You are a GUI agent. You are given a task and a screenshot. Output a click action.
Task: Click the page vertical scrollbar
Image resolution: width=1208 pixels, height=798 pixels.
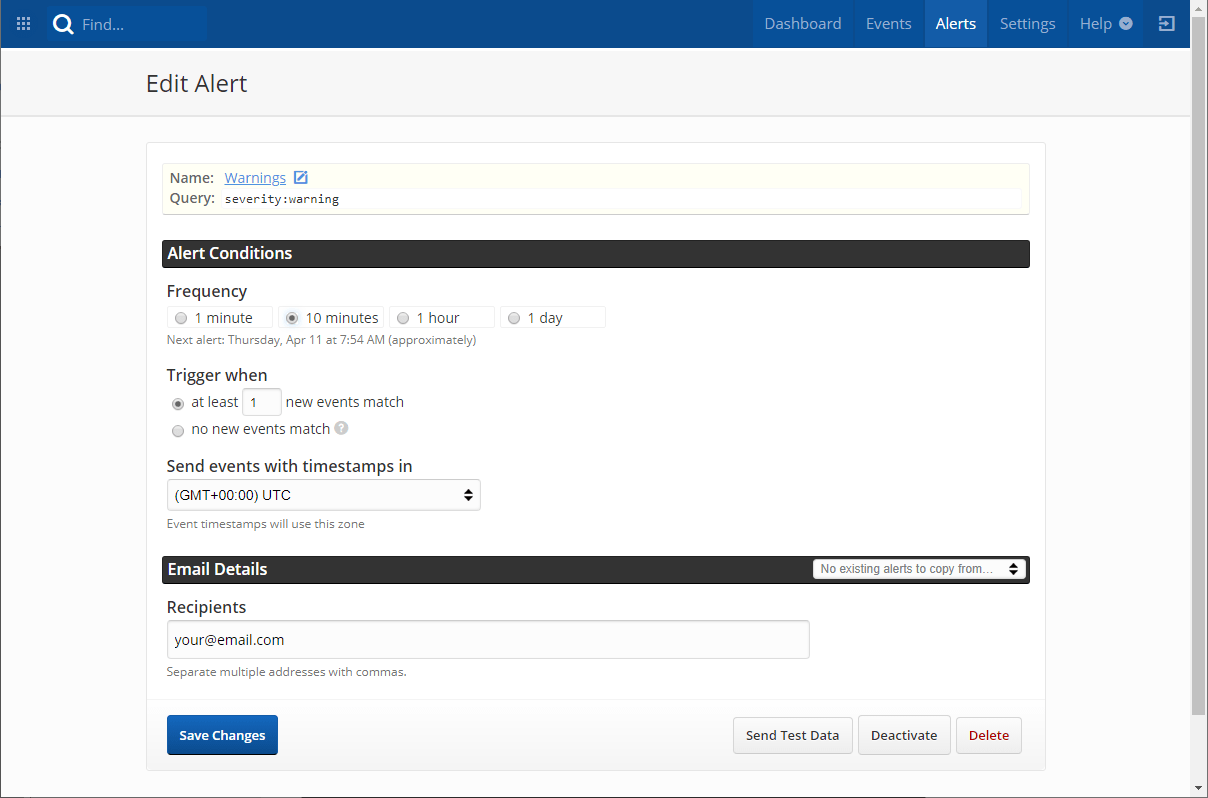point(1199,400)
